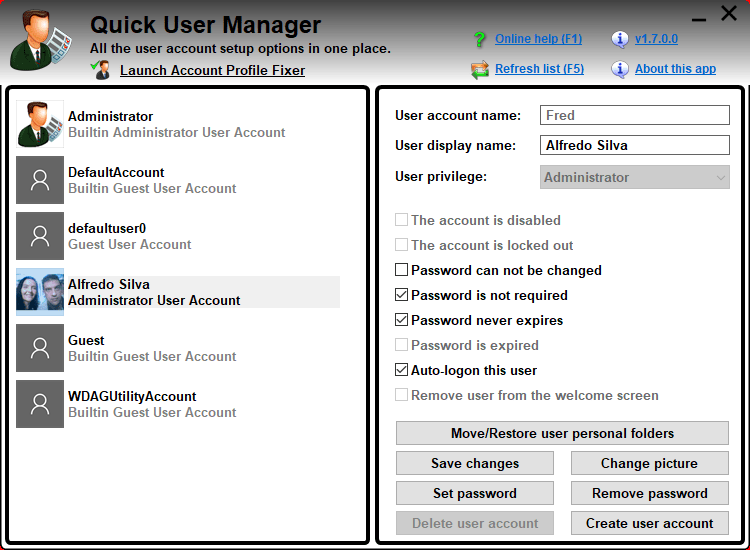This screenshot has width=750, height=550.
Task: Click the Account Profile Fixer icon
Action: click(101, 70)
